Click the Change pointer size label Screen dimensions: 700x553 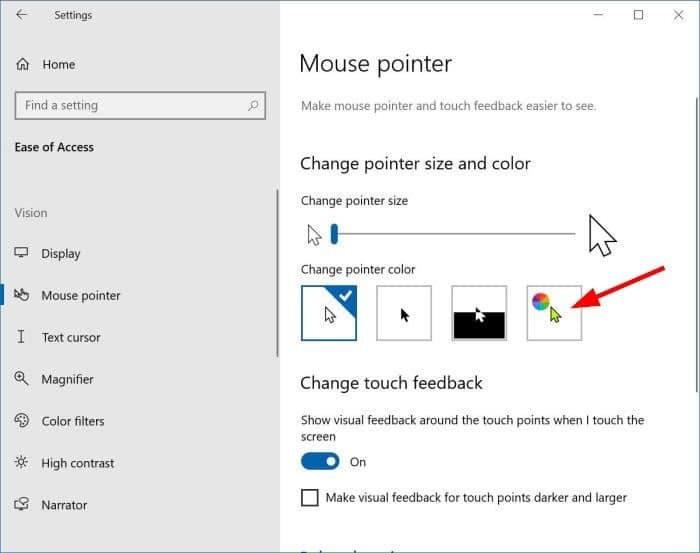[354, 201]
